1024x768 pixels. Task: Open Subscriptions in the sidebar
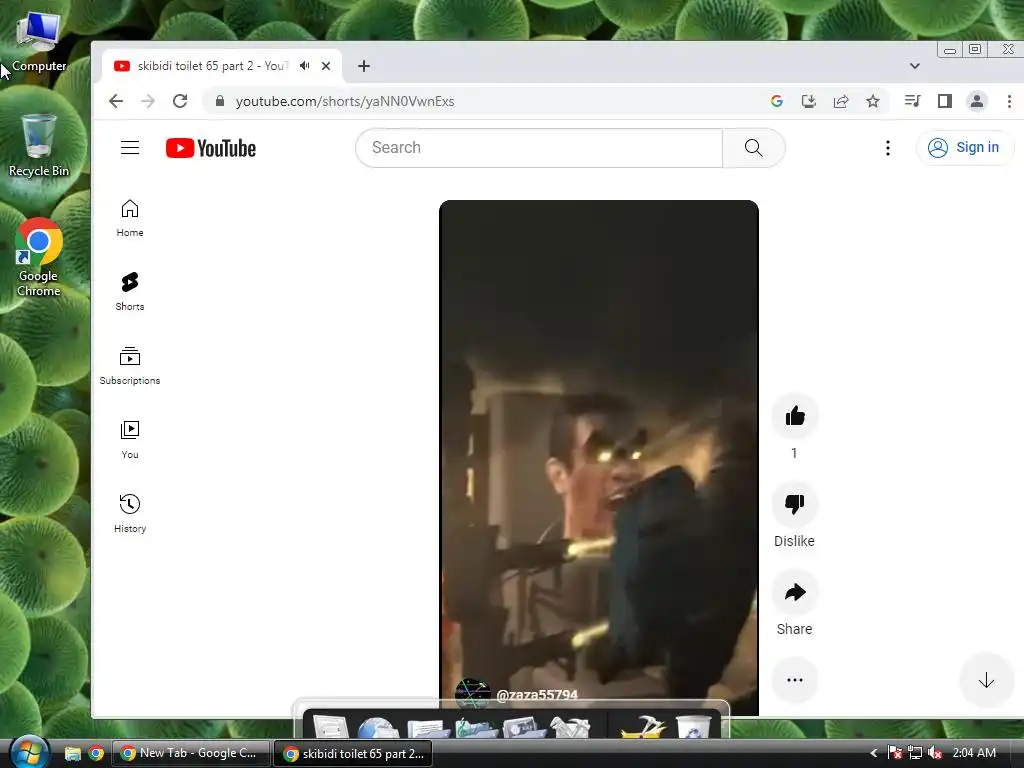tap(130, 366)
